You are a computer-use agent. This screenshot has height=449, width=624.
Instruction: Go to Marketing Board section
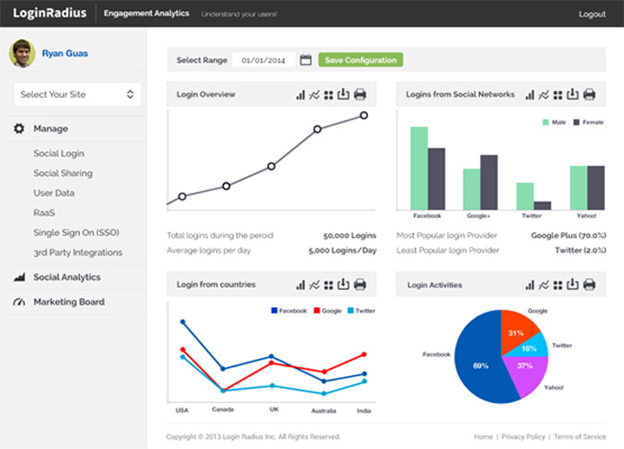(x=69, y=302)
